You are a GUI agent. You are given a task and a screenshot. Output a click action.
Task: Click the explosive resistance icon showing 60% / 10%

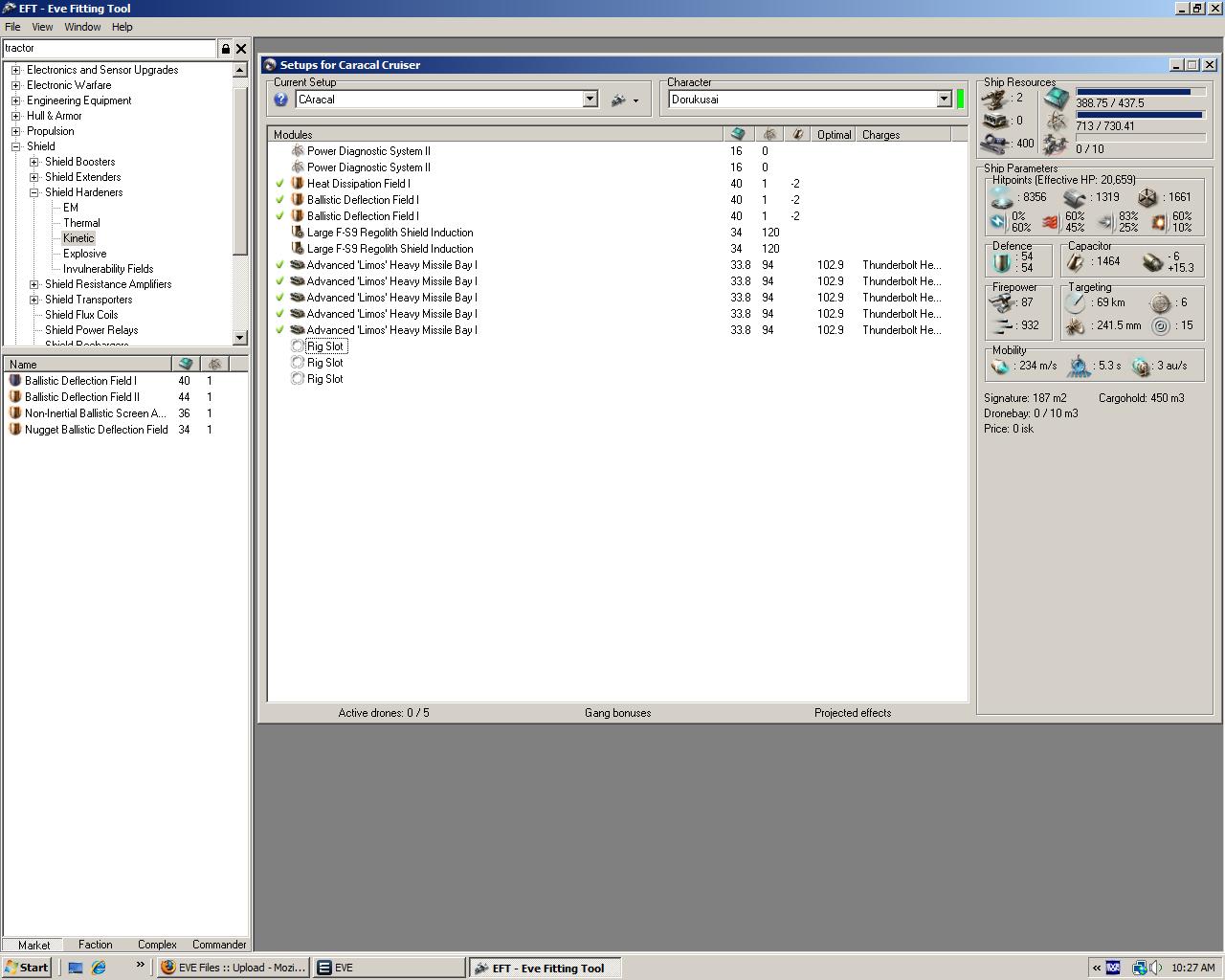[x=1159, y=222]
